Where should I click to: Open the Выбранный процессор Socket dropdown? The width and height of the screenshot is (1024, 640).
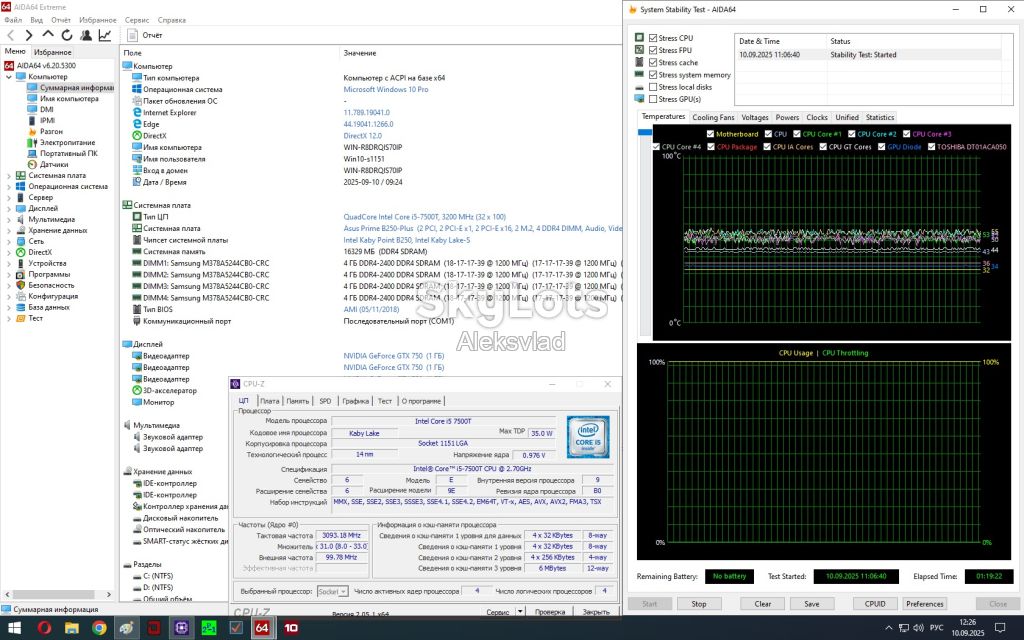click(x=332, y=591)
